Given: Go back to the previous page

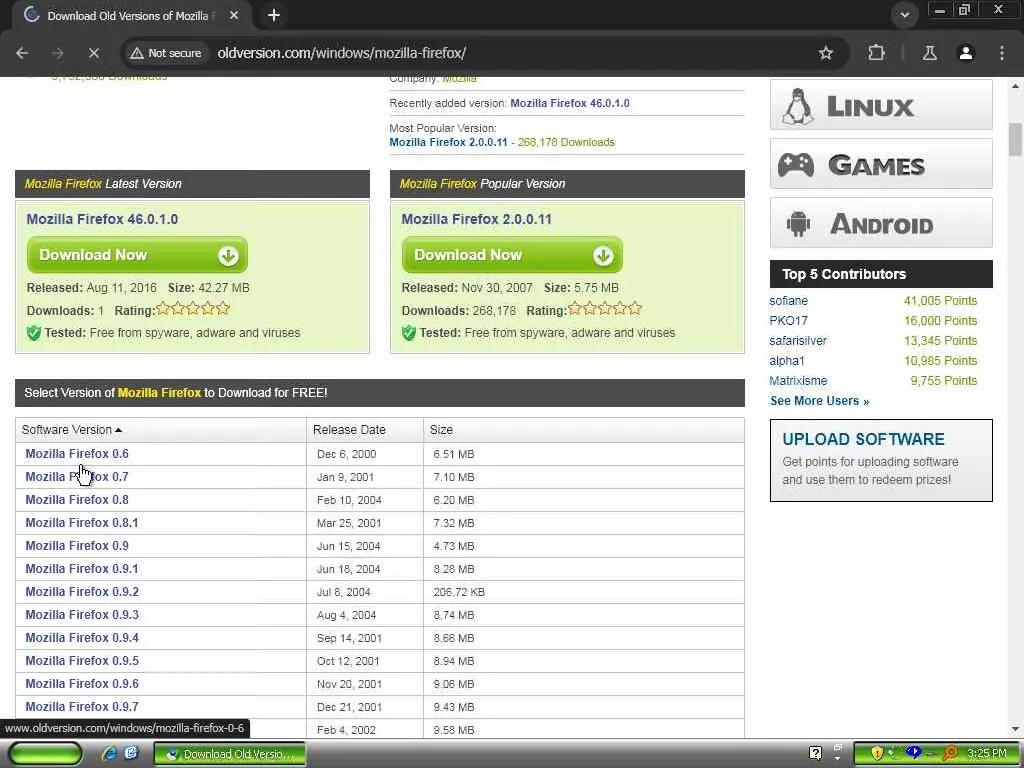Looking at the screenshot, I should click(x=22, y=53).
